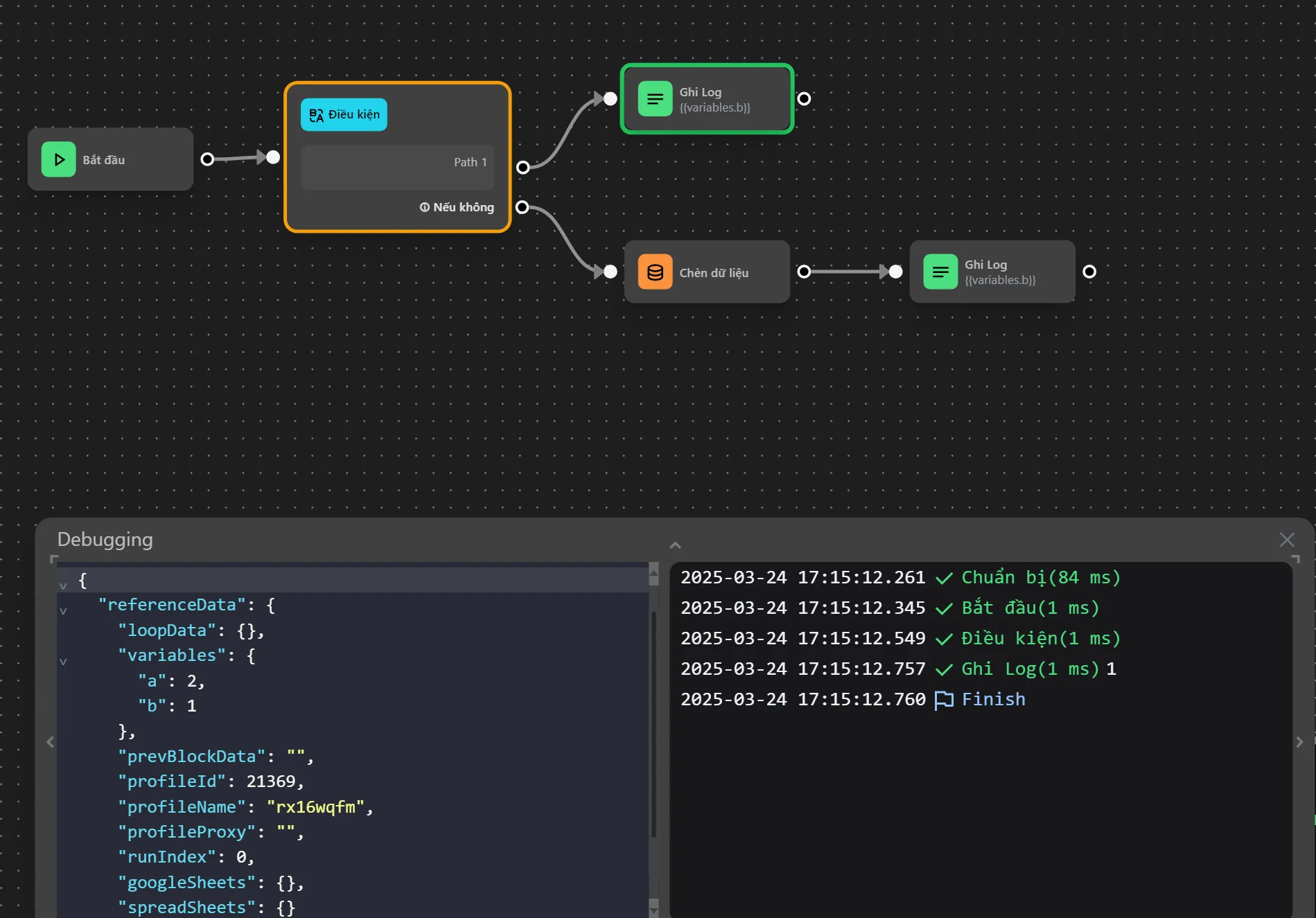Click the info icon beside Nếu không
Image resolution: width=1316 pixels, height=918 pixels.
tap(425, 206)
